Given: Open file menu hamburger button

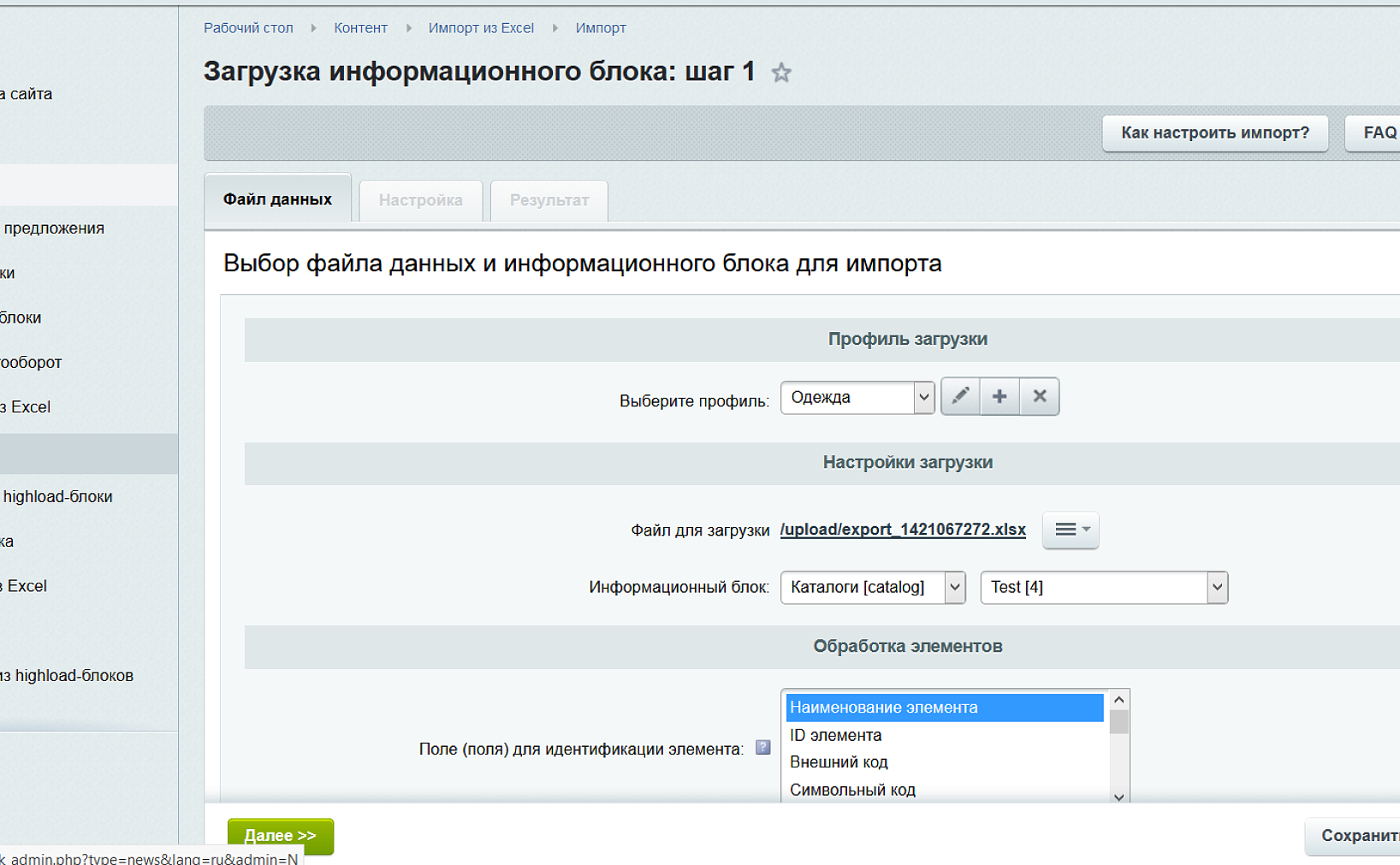Looking at the screenshot, I should point(1070,530).
